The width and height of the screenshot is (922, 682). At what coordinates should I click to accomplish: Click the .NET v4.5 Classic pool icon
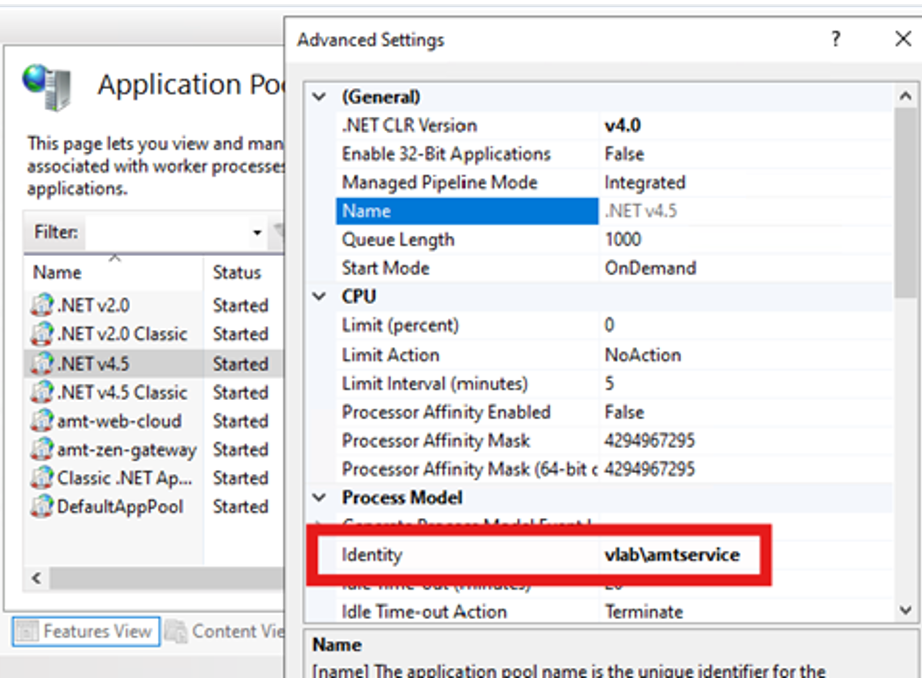[42, 392]
